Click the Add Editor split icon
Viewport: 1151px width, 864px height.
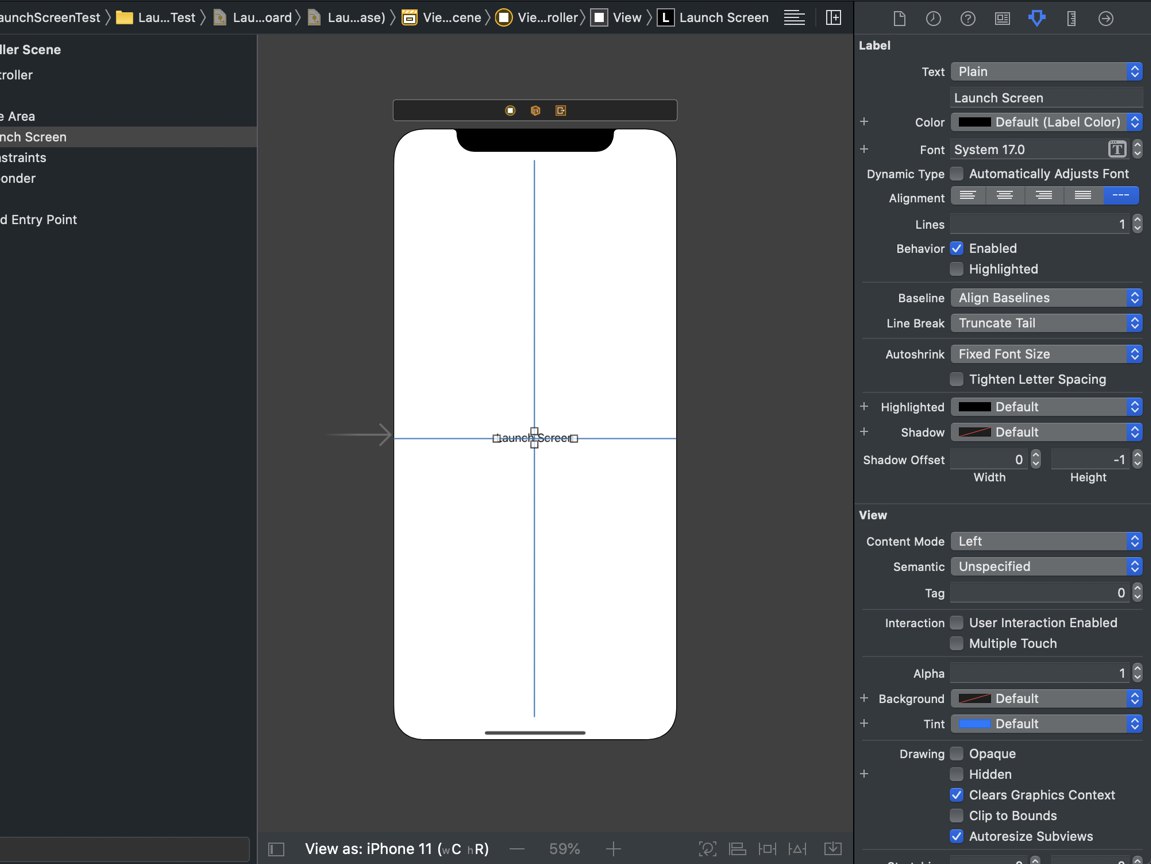(x=833, y=17)
